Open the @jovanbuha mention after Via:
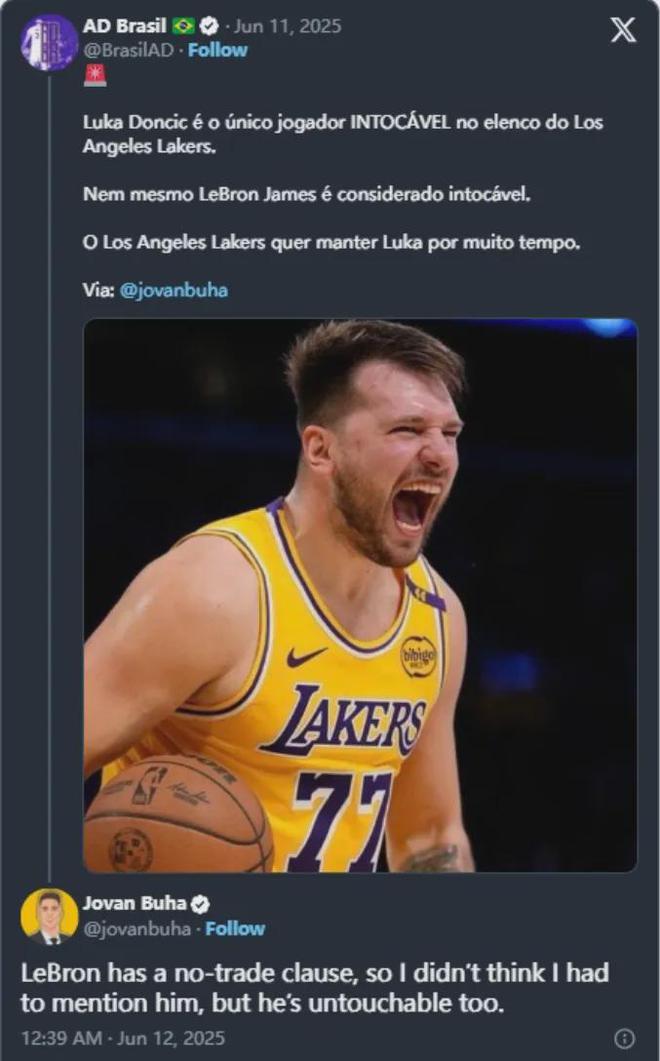660x1061 pixels. [173, 291]
